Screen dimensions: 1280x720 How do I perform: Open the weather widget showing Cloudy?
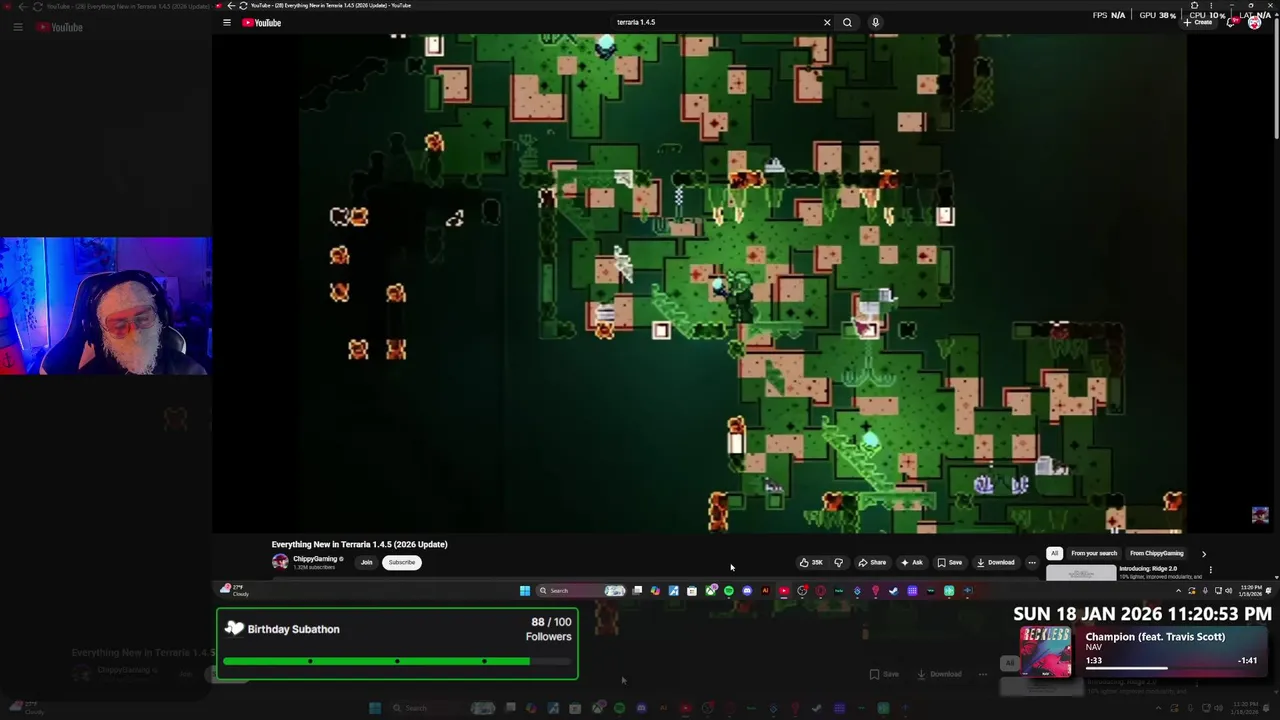point(235,591)
